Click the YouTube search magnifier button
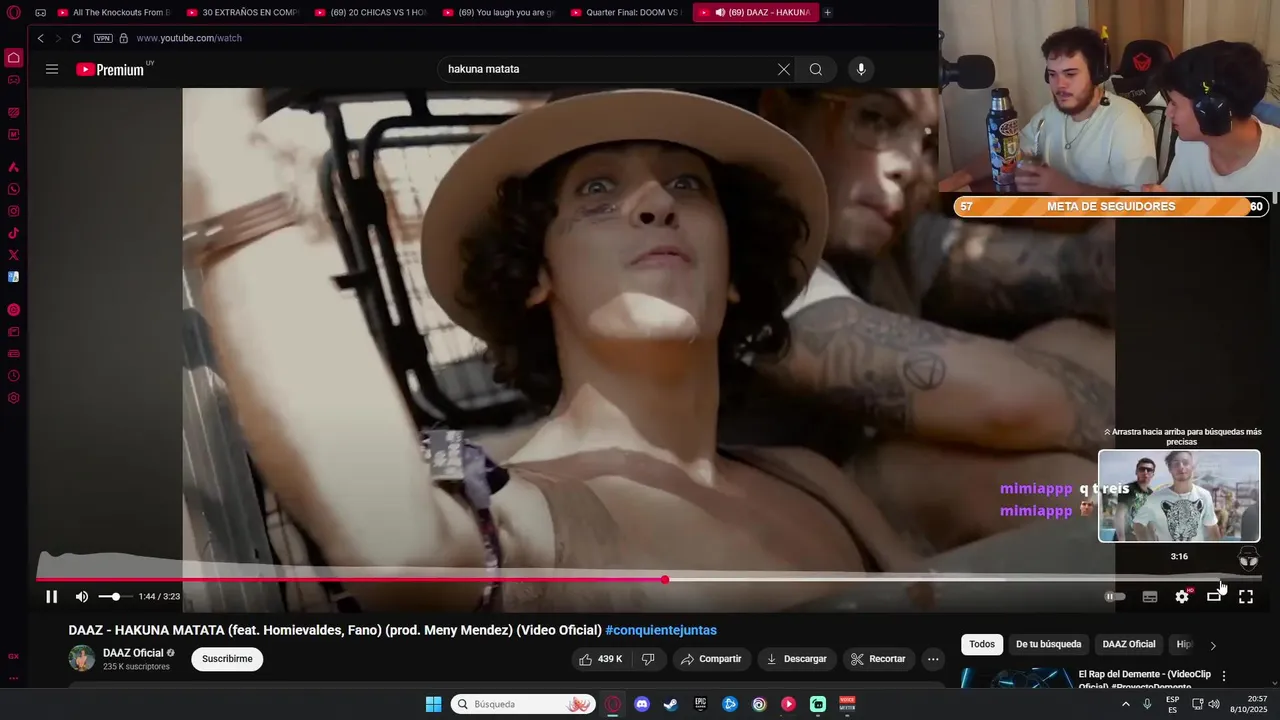1280x720 pixels. coord(816,69)
